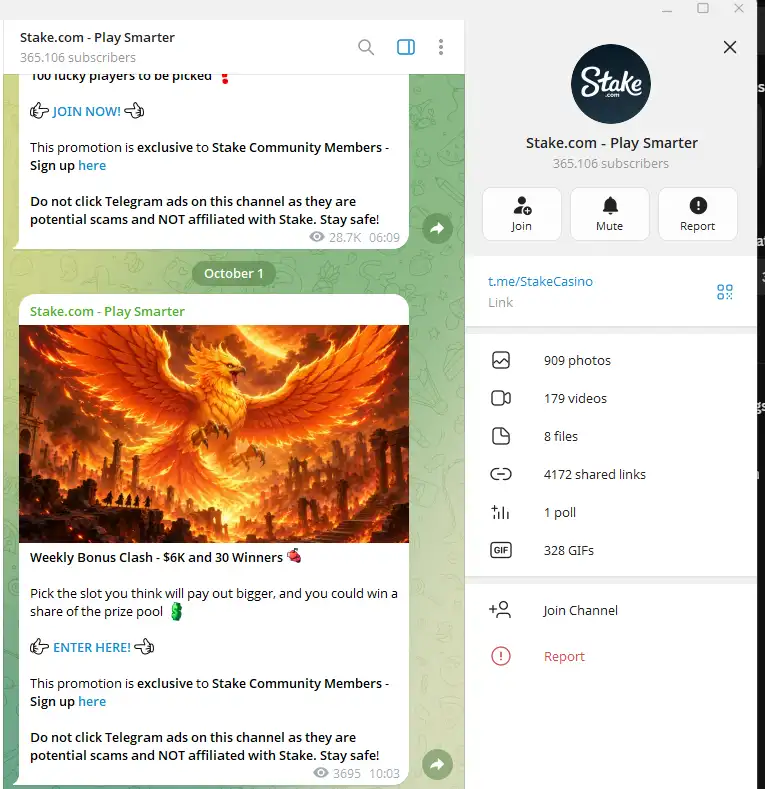The width and height of the screenshot is (765, 789).
Task: Click 'here' link in the 06:09 message
Action: (92, 166)
